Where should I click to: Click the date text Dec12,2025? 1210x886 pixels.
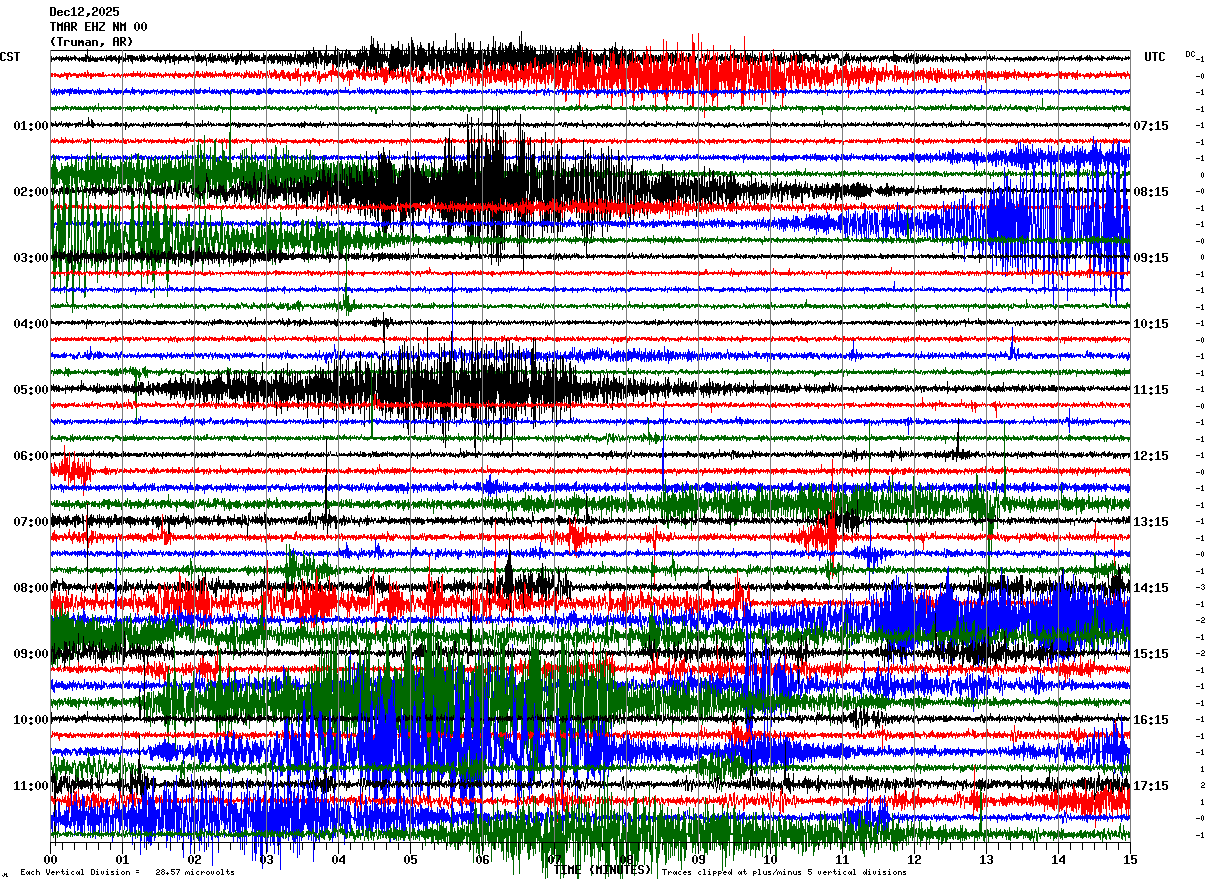[x=84, y=12]
